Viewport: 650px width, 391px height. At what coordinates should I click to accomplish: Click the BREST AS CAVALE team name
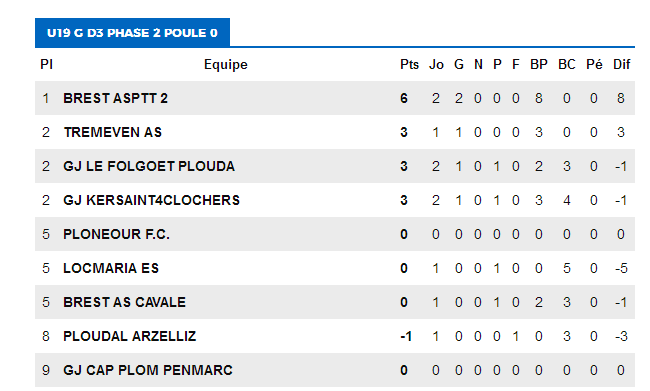pos(124,302)
